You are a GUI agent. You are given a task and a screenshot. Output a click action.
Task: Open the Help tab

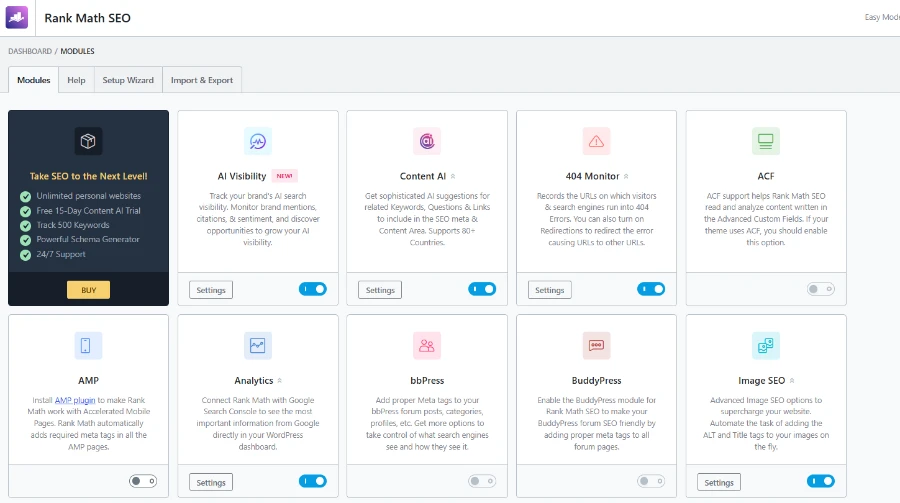click(x=76, y=80)
